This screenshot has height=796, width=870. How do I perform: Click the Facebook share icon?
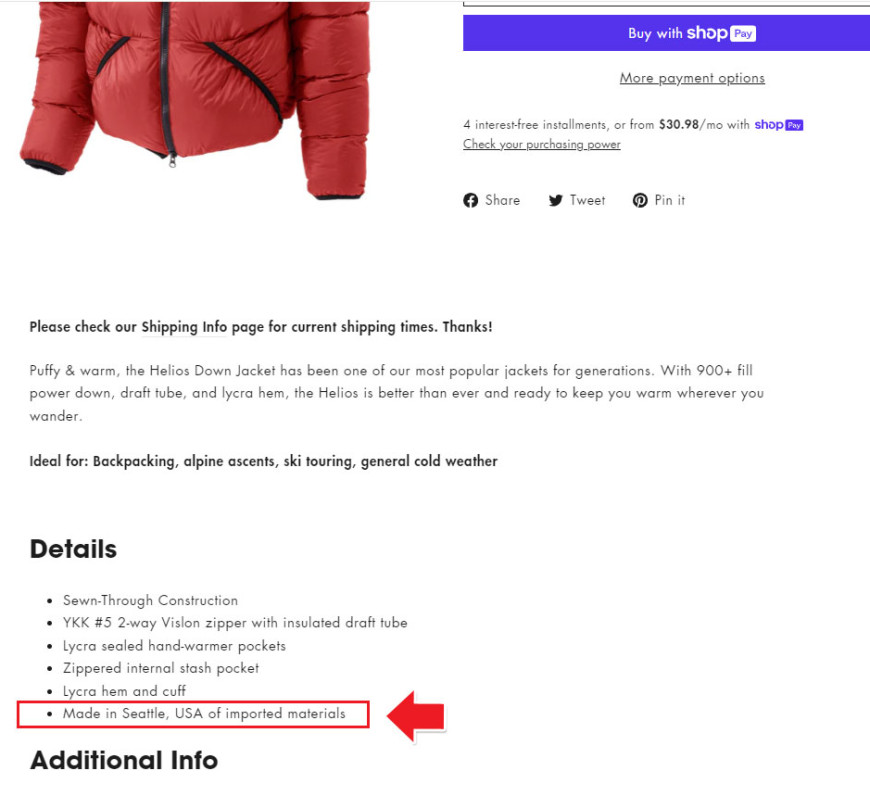(471, 200)
